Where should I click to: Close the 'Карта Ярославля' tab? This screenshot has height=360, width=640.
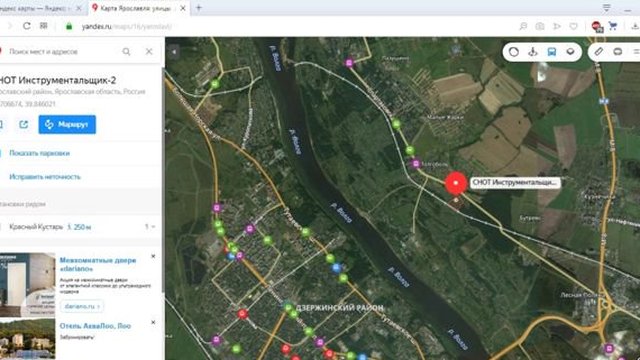click(183, 8)
